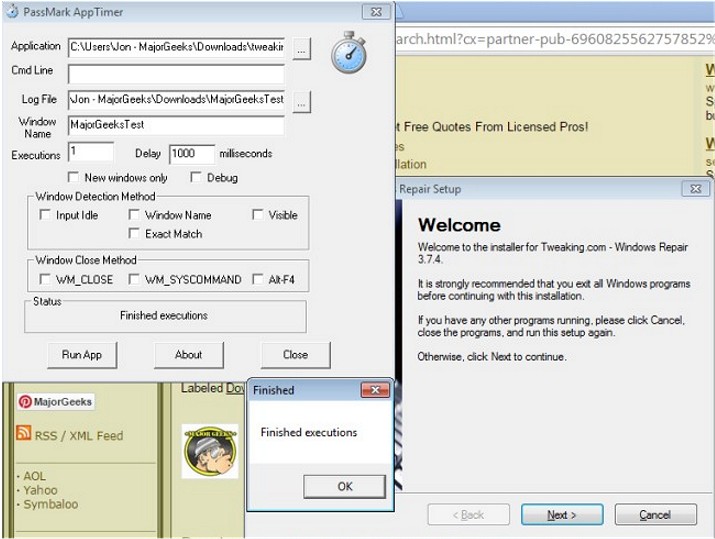Open the Symbaloo link in the sidebar
Image resolution: width=715 pixels, height=539 pixels.
tap(51, 504)
